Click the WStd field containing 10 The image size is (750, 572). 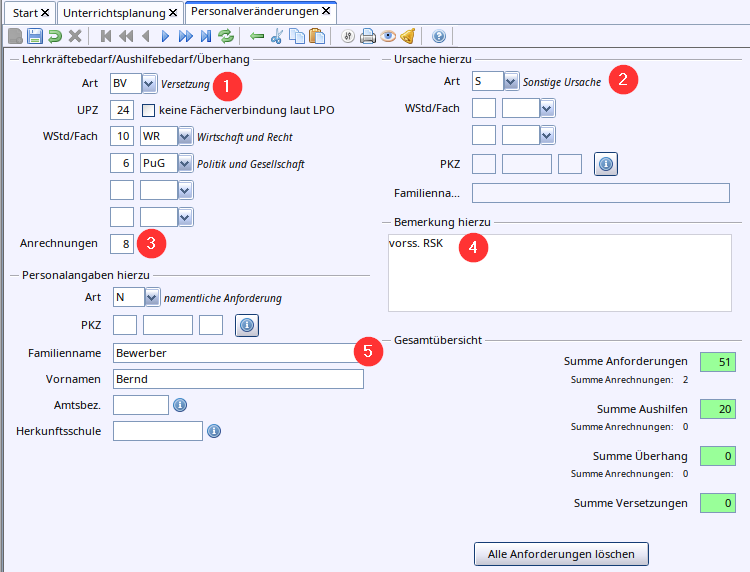click(122, 137)
